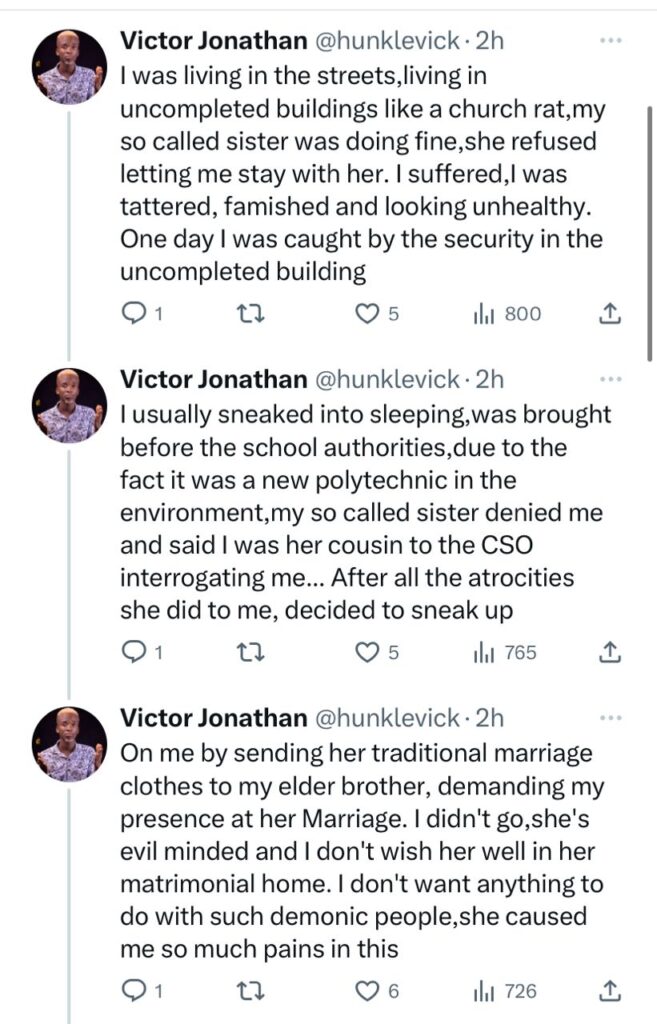Open profile avatar on the second tweet
The height and width of the screenshot is (1024, 657).
pos(70,405)
